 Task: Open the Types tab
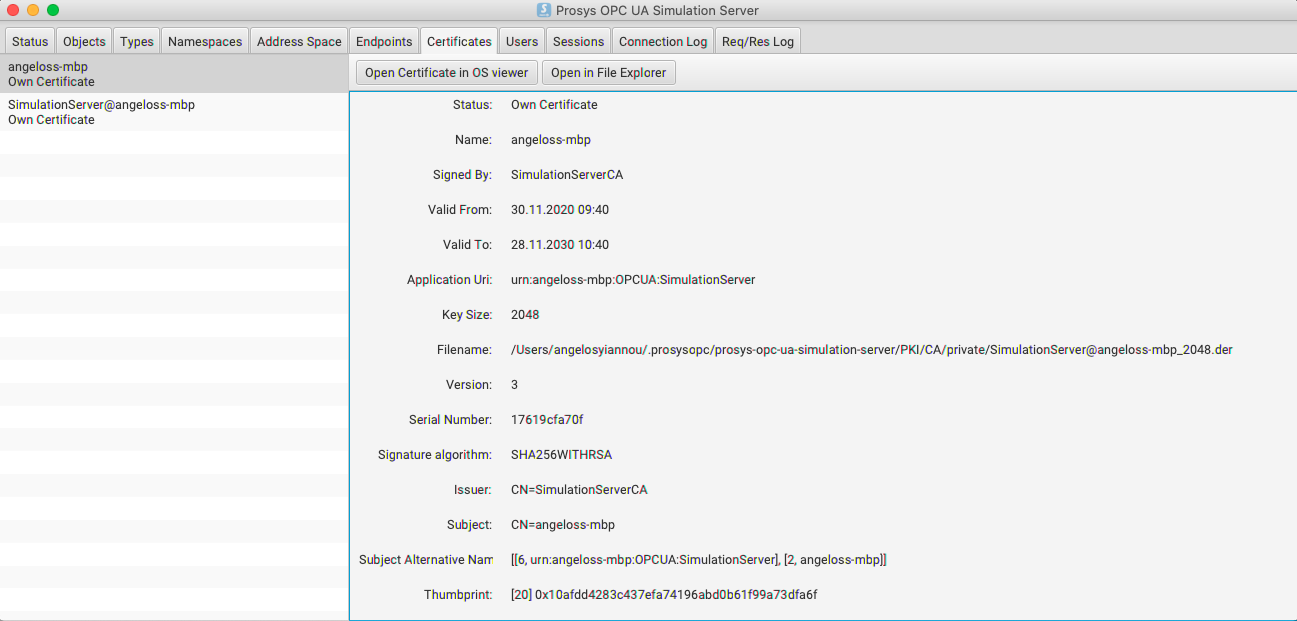pos(137,41)
